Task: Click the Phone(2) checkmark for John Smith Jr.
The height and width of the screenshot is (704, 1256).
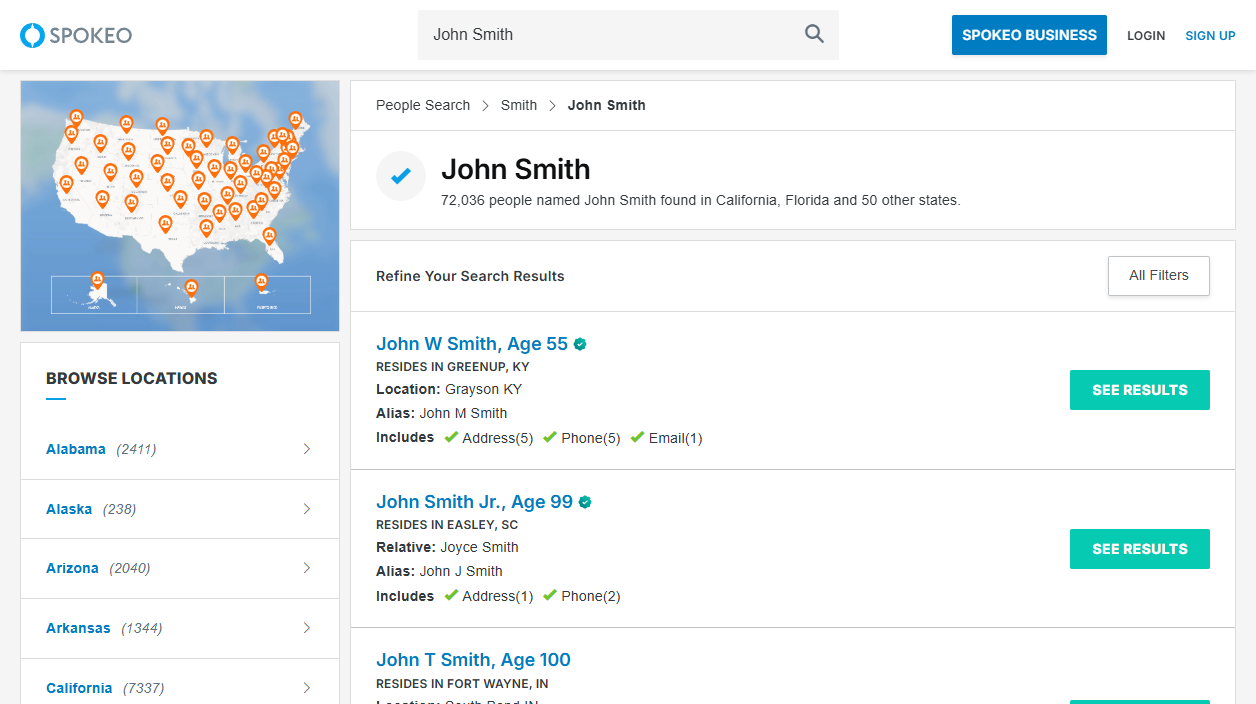Action: coord(550,595)
